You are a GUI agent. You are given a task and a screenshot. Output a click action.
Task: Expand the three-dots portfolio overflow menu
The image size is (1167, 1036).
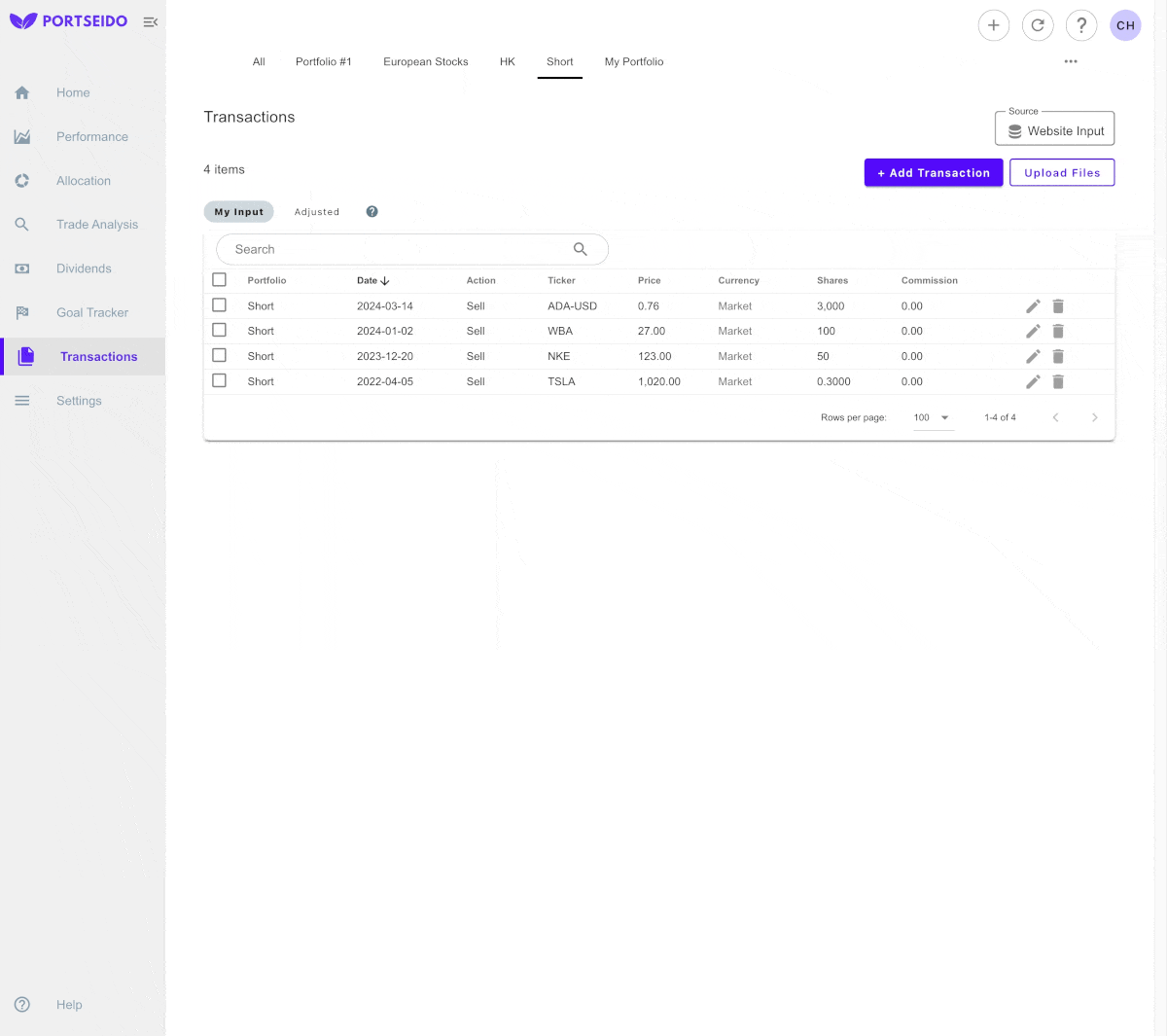tap(1071, 61)
